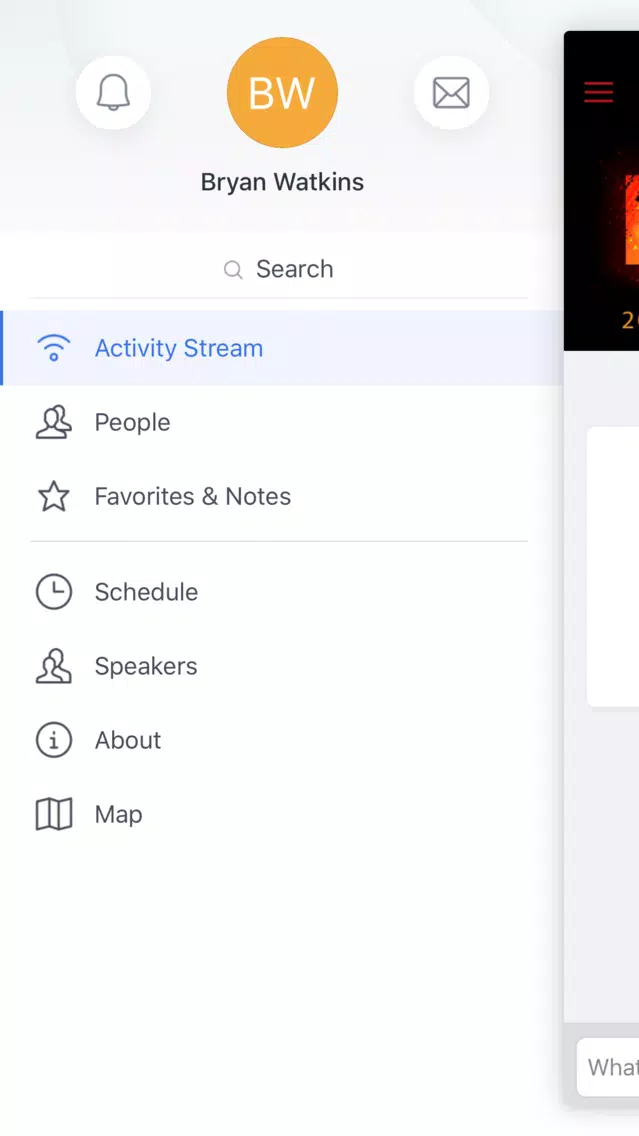Tap the event banner image
Screen dimensions: 639x1136
pos(601,191)
